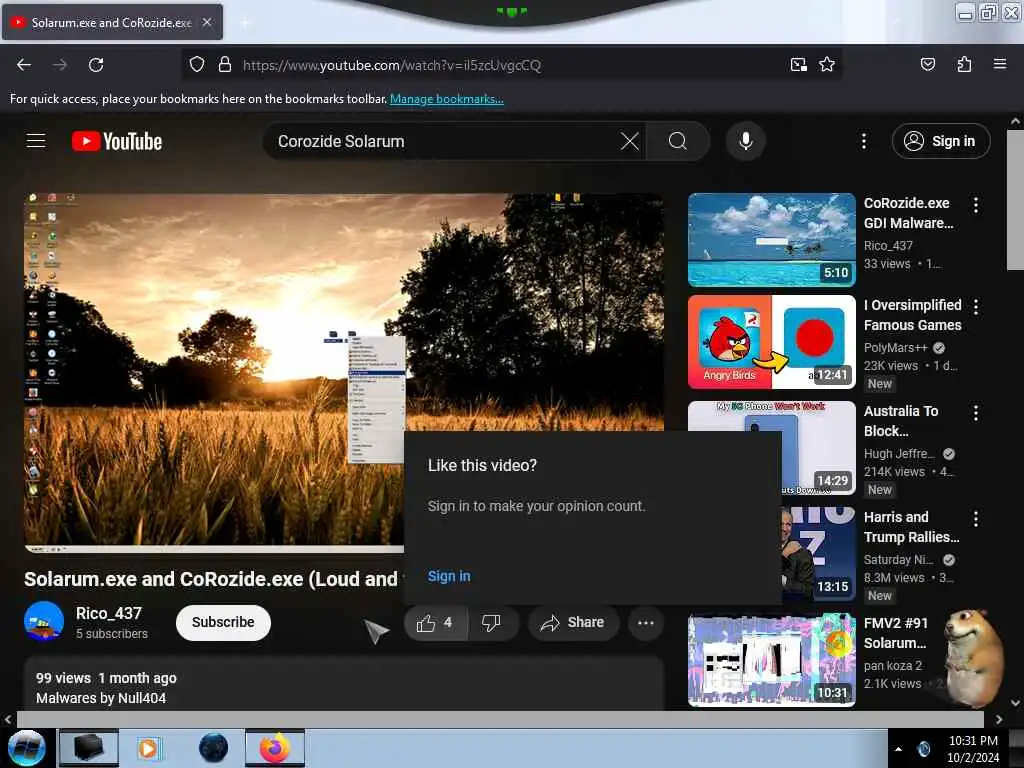Clear the search box with X icon
This screenshot has height=768, width=1024.
pos(630,141)
